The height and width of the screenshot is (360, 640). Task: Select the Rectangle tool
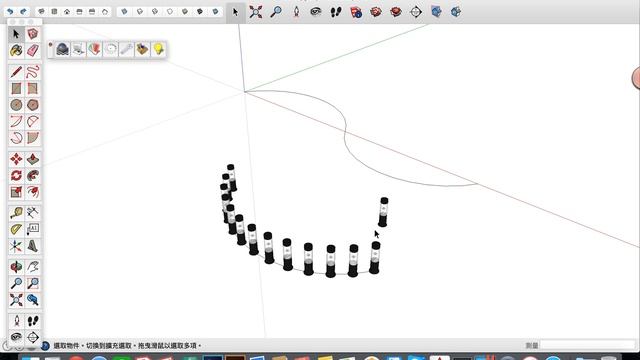(x=16, y=88)
